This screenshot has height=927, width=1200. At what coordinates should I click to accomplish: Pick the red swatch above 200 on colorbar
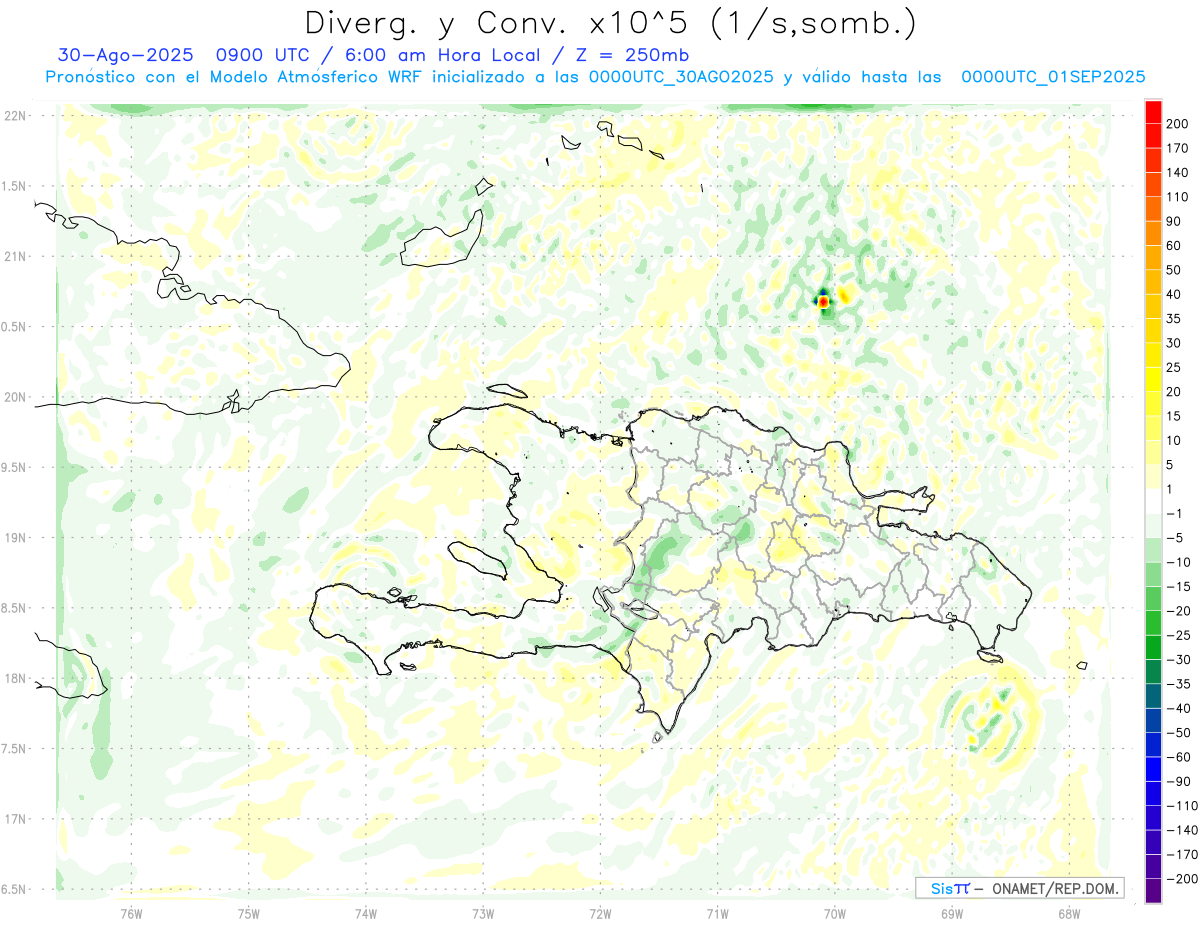[1153, 112]
